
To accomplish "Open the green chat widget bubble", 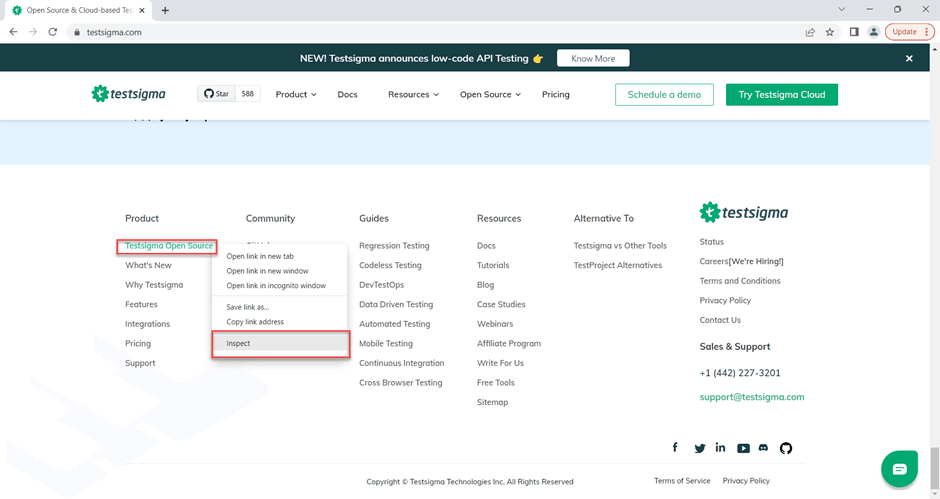I will [899, 468].
